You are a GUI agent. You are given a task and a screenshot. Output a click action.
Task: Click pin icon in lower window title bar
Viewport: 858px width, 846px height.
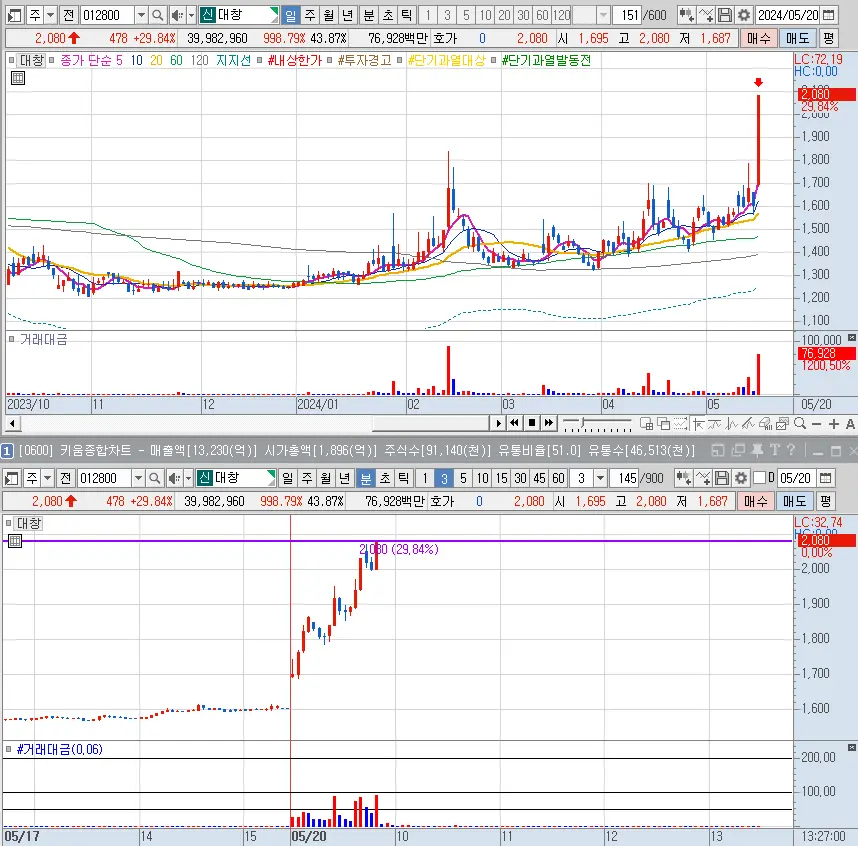(x=757, y=450)
